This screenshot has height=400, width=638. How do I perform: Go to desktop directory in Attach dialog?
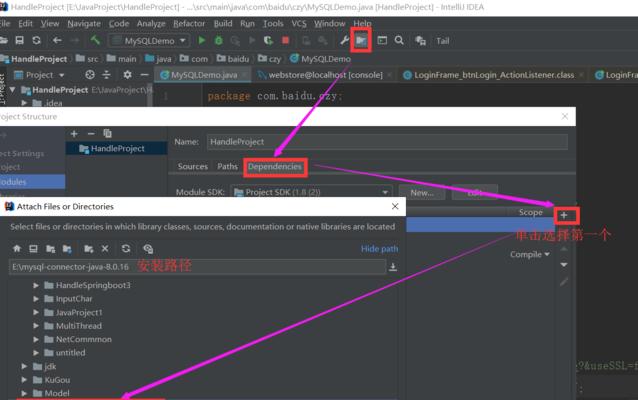coord(33,248)
